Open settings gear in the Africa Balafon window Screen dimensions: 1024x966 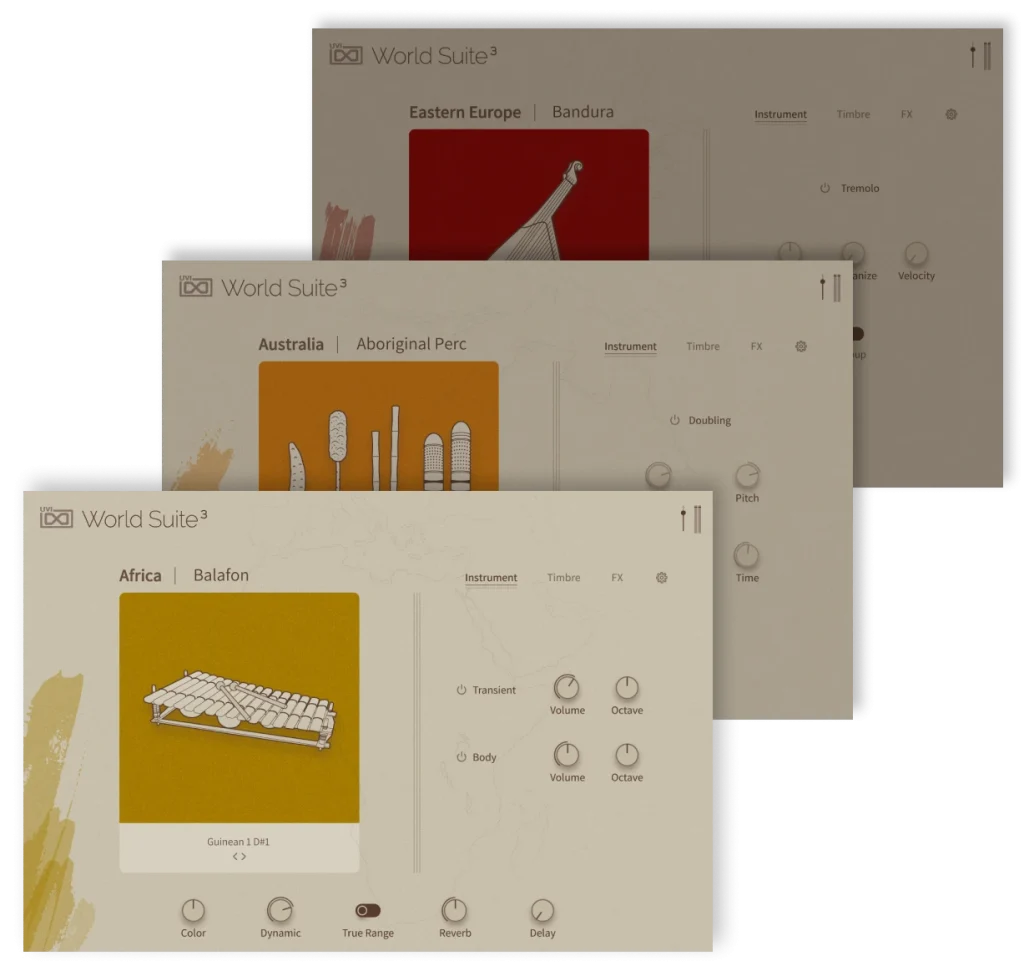pos(662,578)
